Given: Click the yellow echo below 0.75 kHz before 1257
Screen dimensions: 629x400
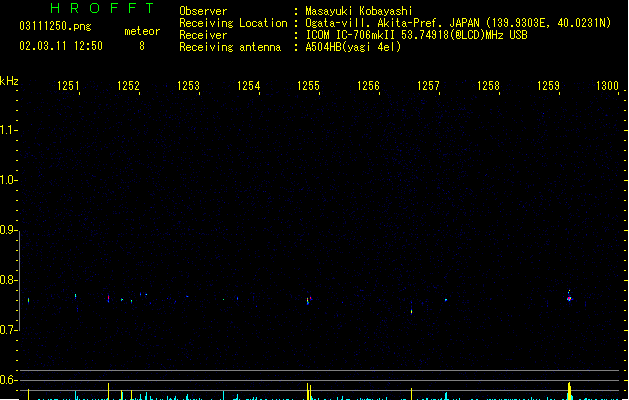Looking at the screenshot, I should point(412,311).
